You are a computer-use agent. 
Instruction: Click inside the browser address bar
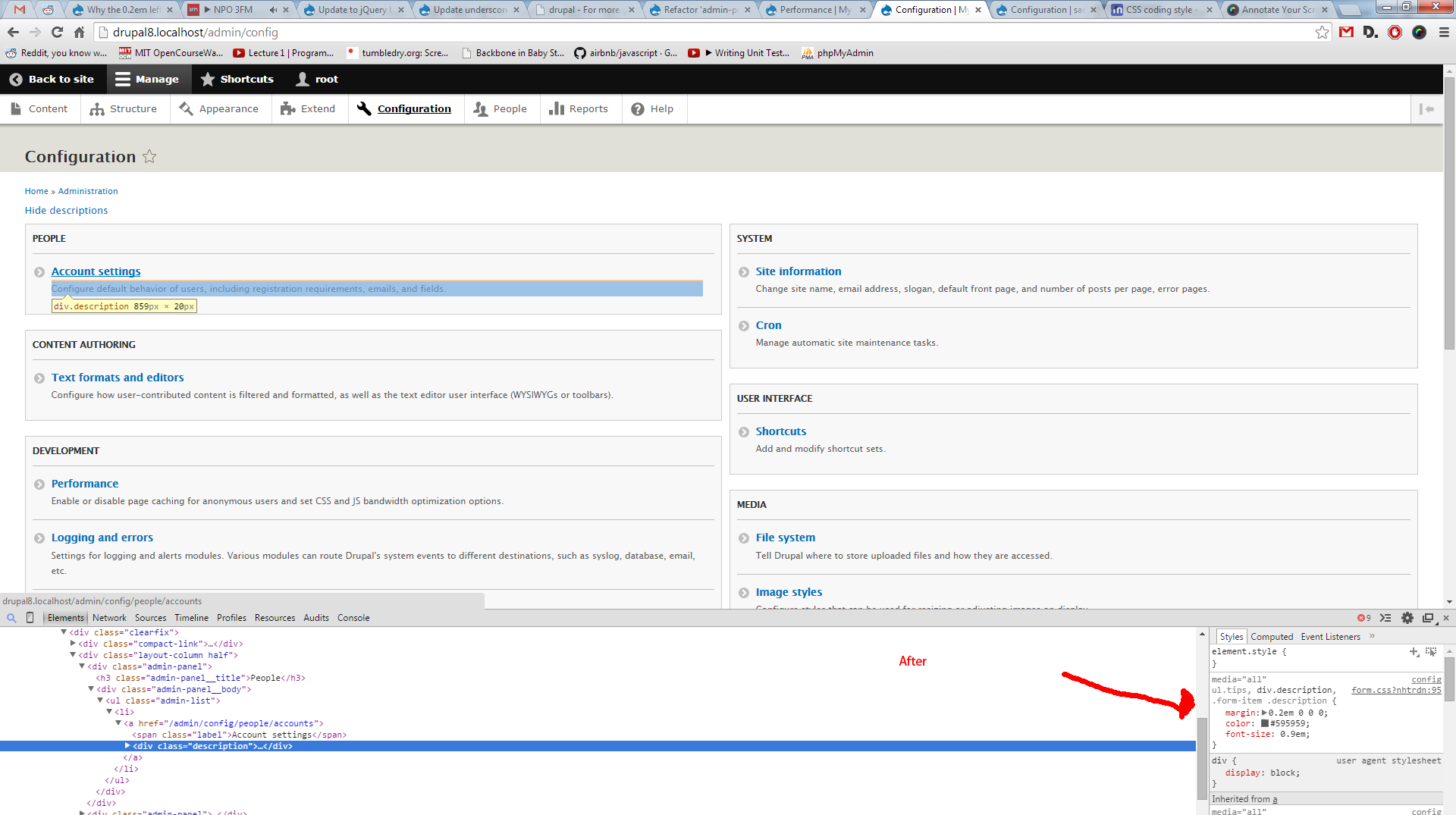(303, 33)
